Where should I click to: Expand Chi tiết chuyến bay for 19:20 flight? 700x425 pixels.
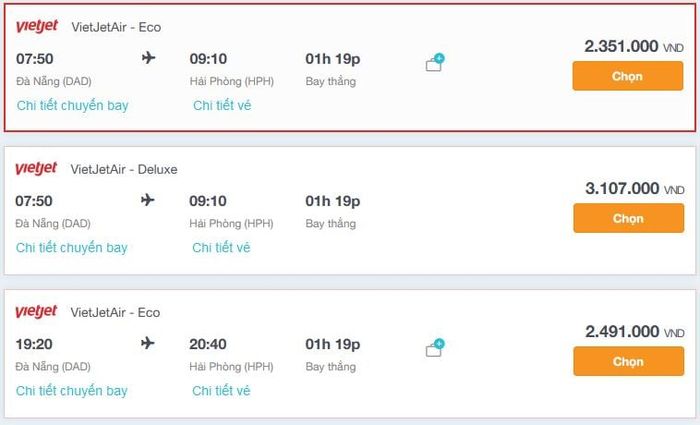click(x=72, y=391)
